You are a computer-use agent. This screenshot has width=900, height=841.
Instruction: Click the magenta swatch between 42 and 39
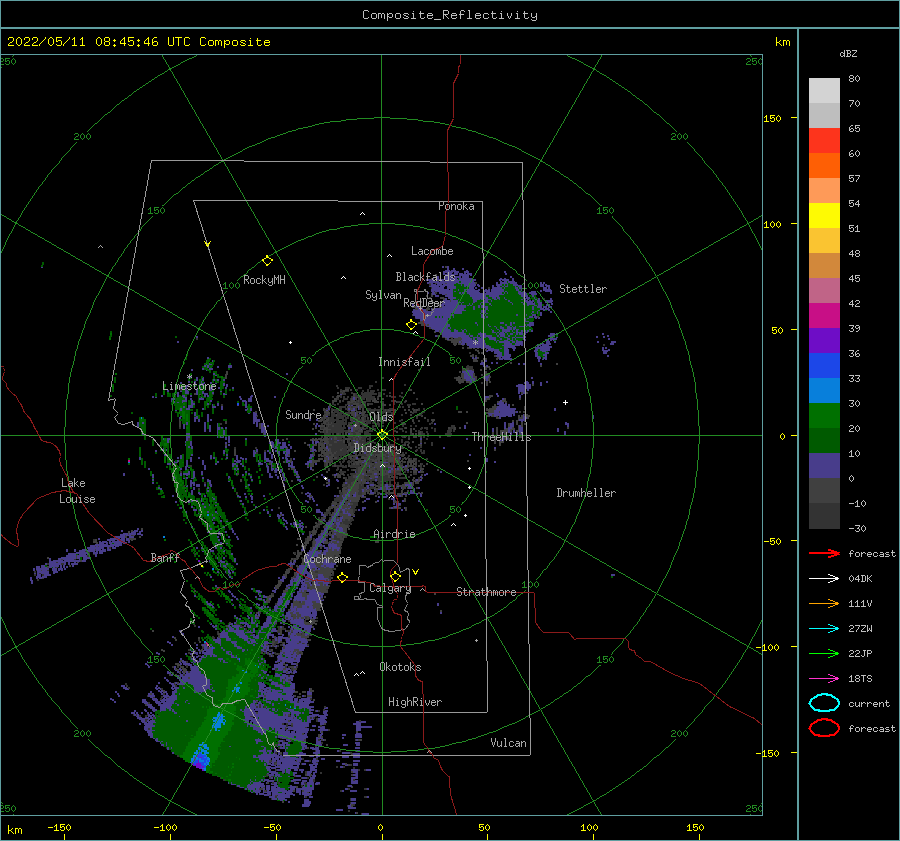point(824,316)
